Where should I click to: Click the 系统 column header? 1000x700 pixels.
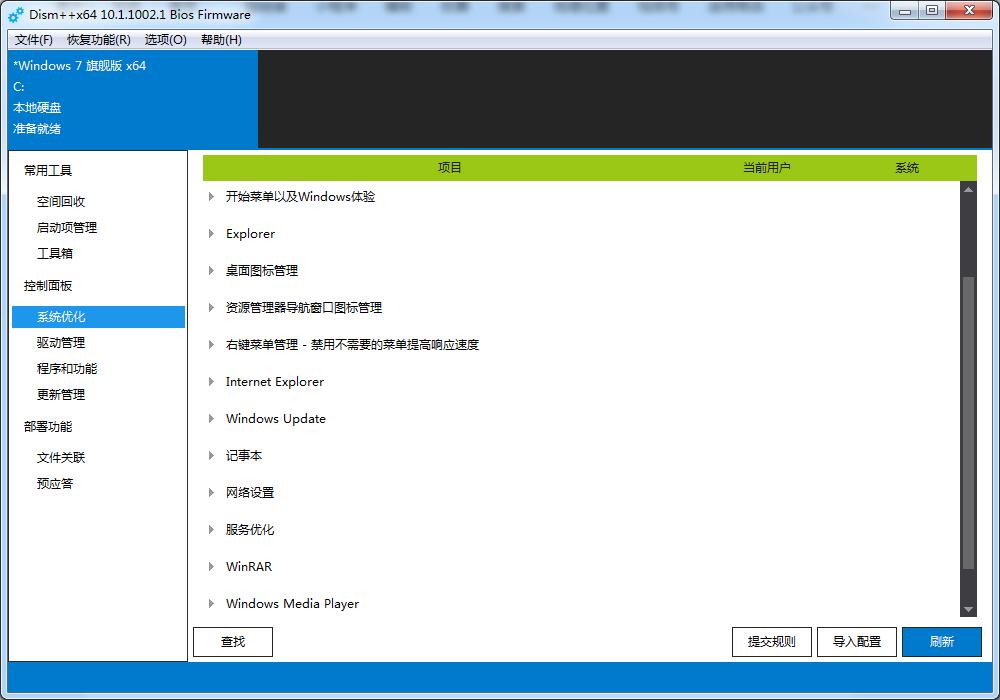click(x=907, y=168)
